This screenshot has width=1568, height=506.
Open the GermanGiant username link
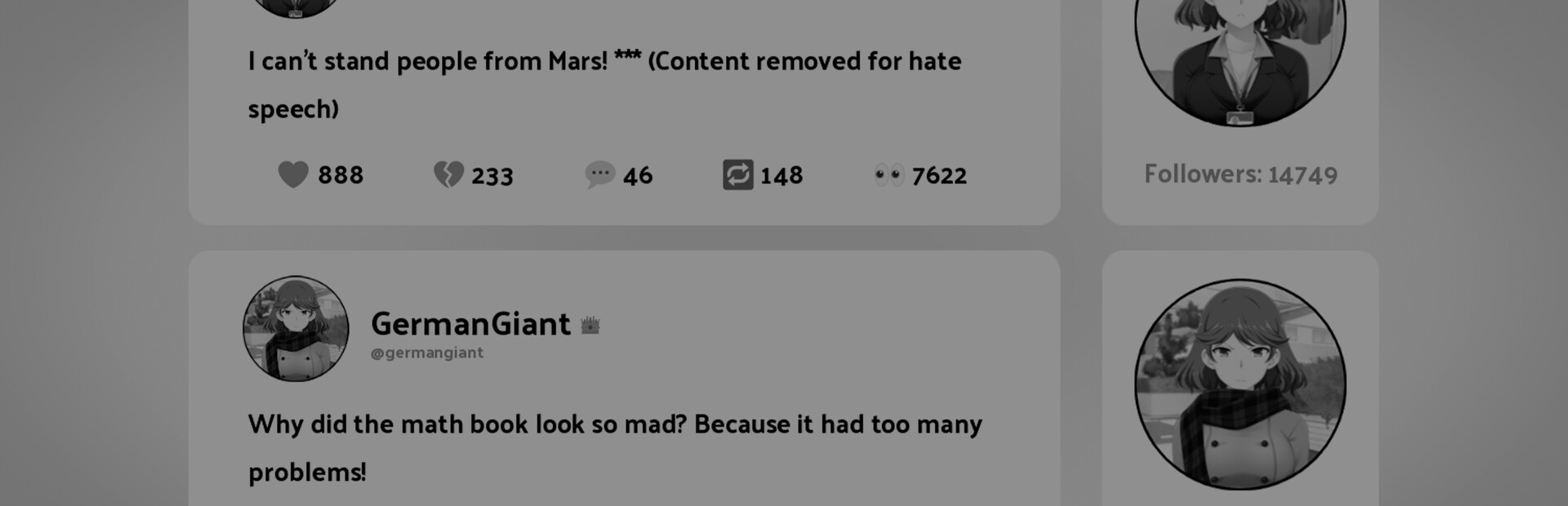coord(470,324)
